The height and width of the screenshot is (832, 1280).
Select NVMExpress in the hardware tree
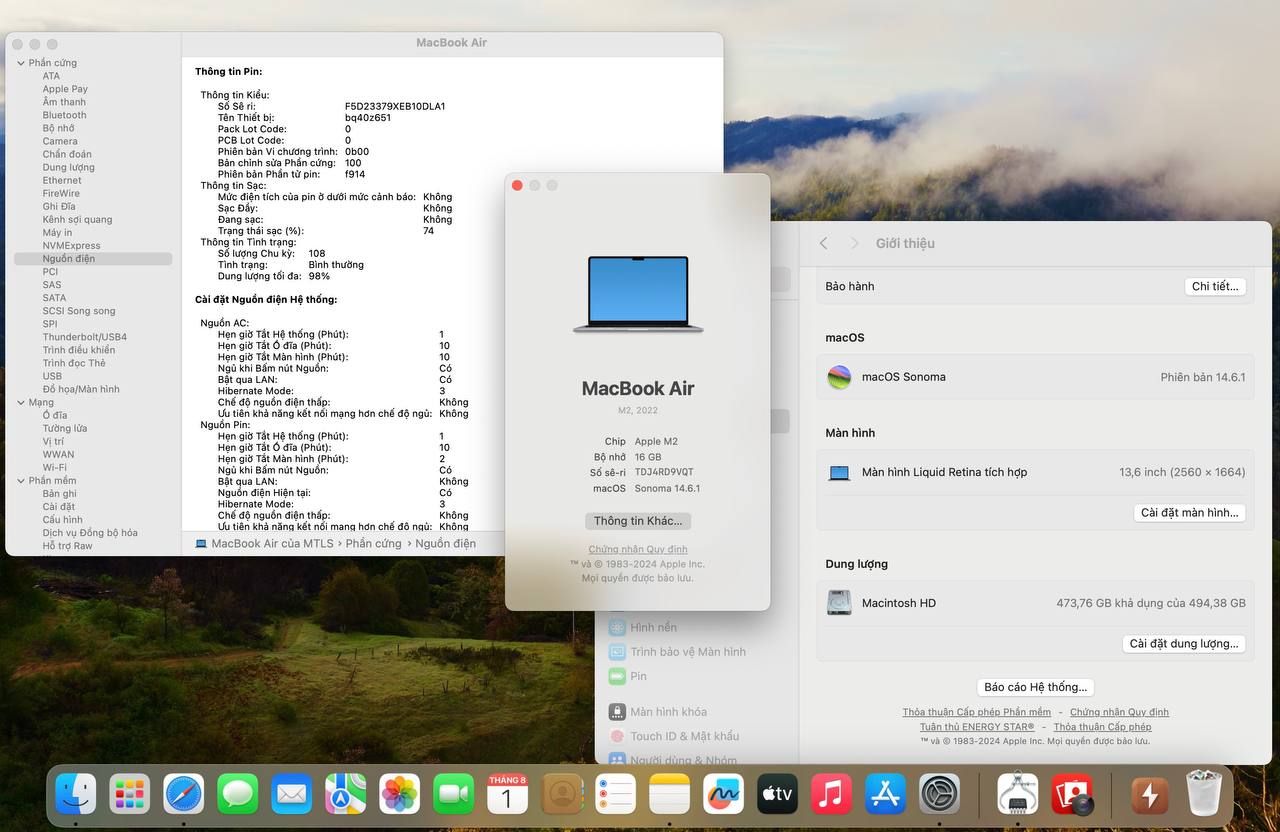coord(71,245)
